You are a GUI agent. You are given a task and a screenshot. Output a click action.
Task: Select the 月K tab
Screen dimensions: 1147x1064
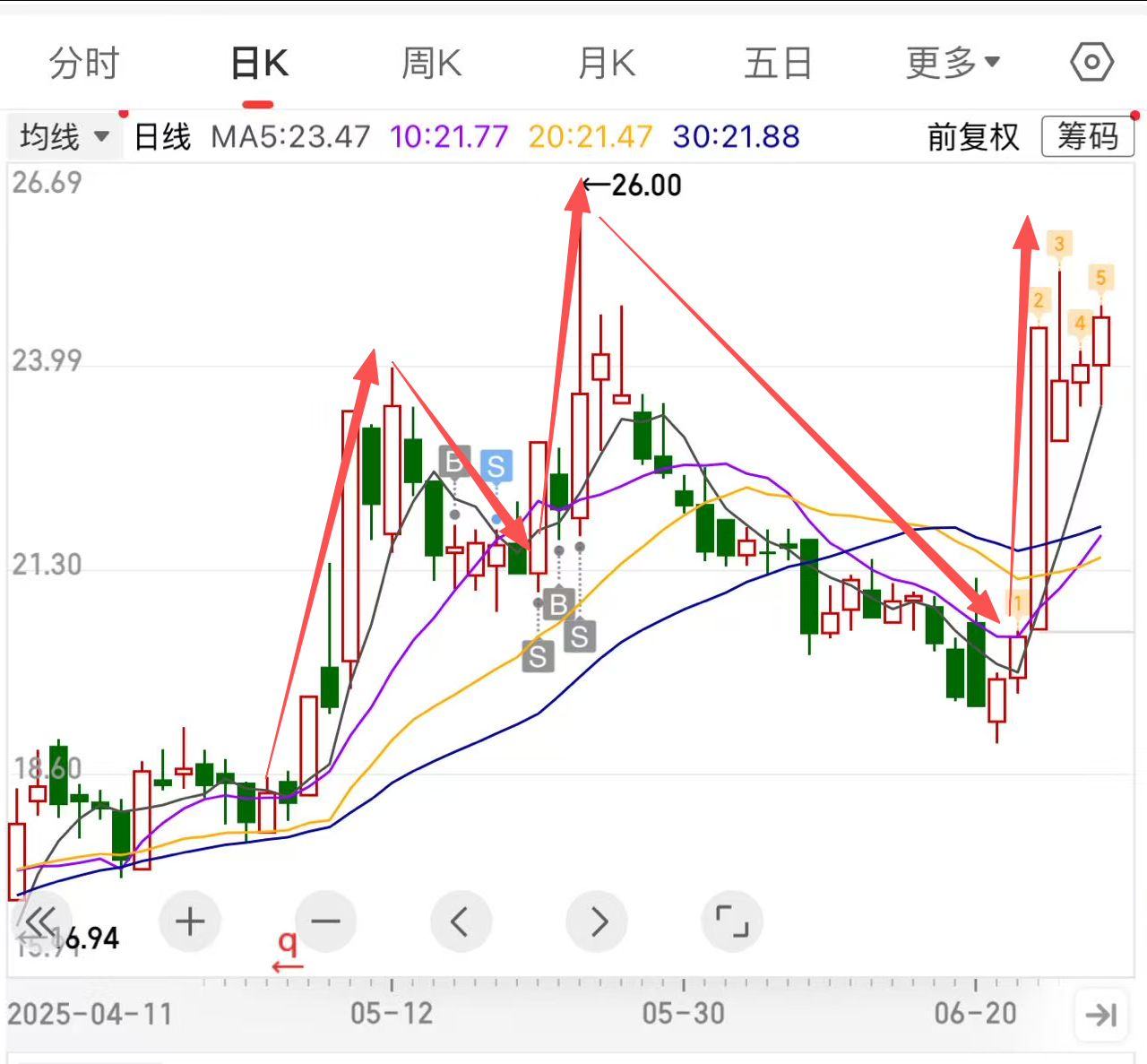tap(607, 64)
